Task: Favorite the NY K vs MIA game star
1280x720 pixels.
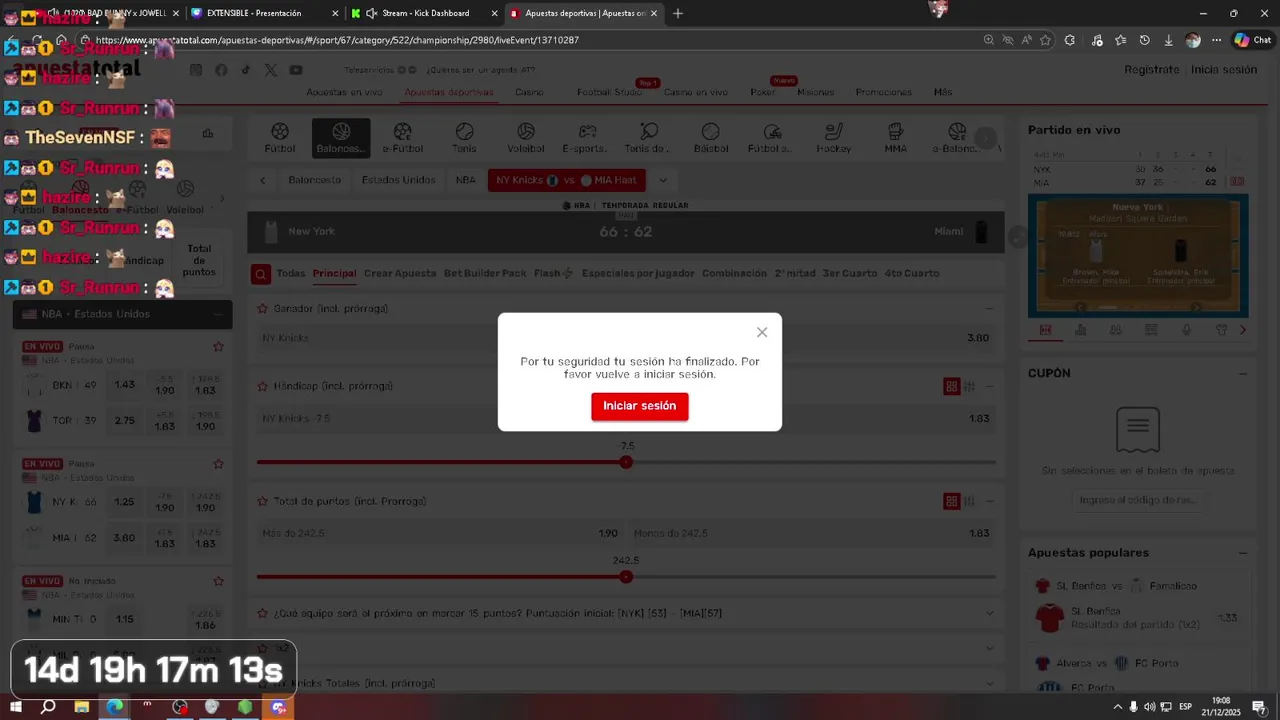Action: click(218, 464)
